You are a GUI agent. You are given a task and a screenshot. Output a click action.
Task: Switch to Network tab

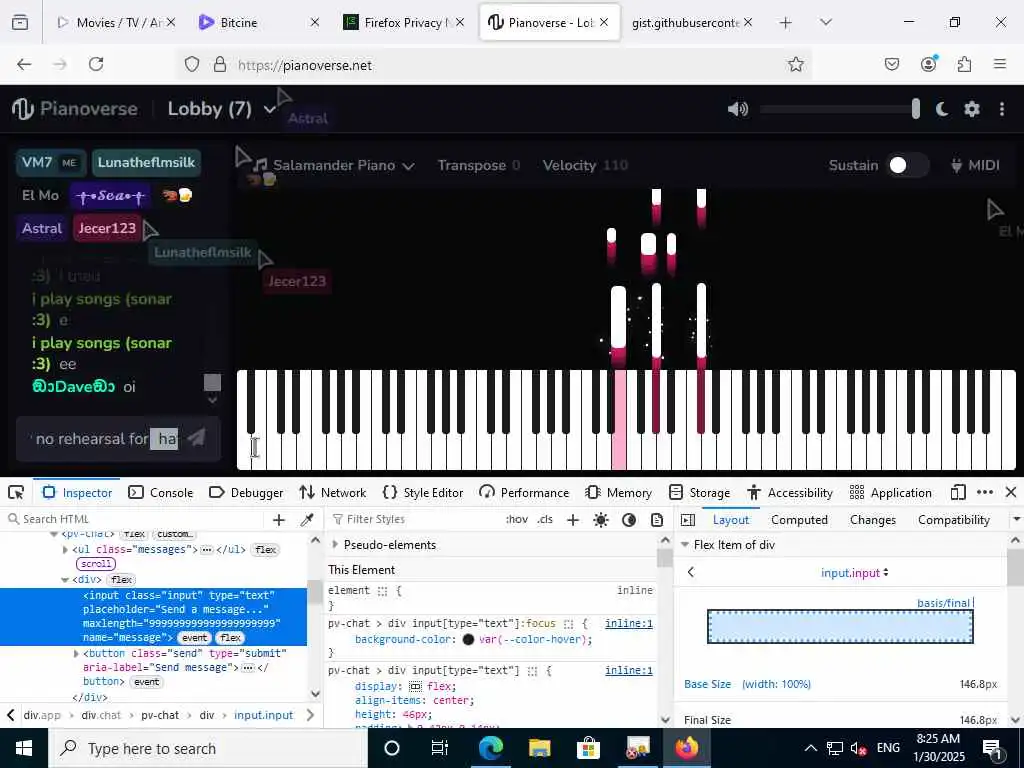point(332,492)
